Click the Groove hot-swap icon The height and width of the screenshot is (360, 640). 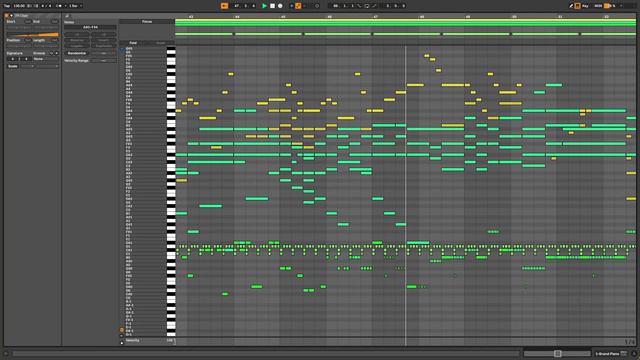coord(51,53)
